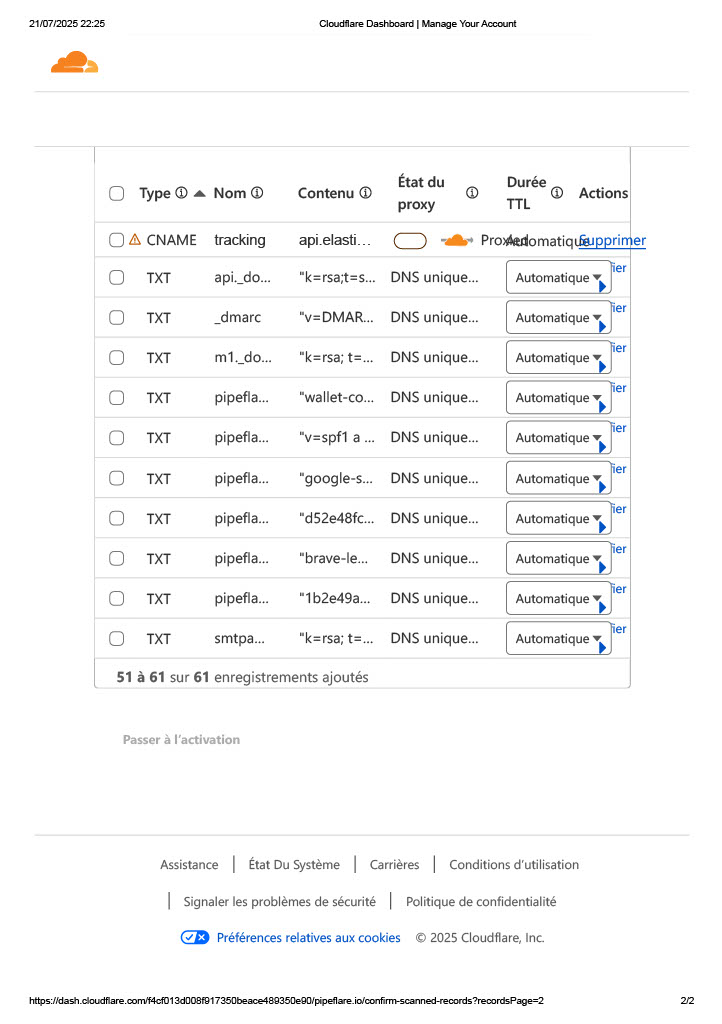Open the Politique de confidentialité link
The height and width of the screenshot is (1024, 722).
(x=481, y=902)
